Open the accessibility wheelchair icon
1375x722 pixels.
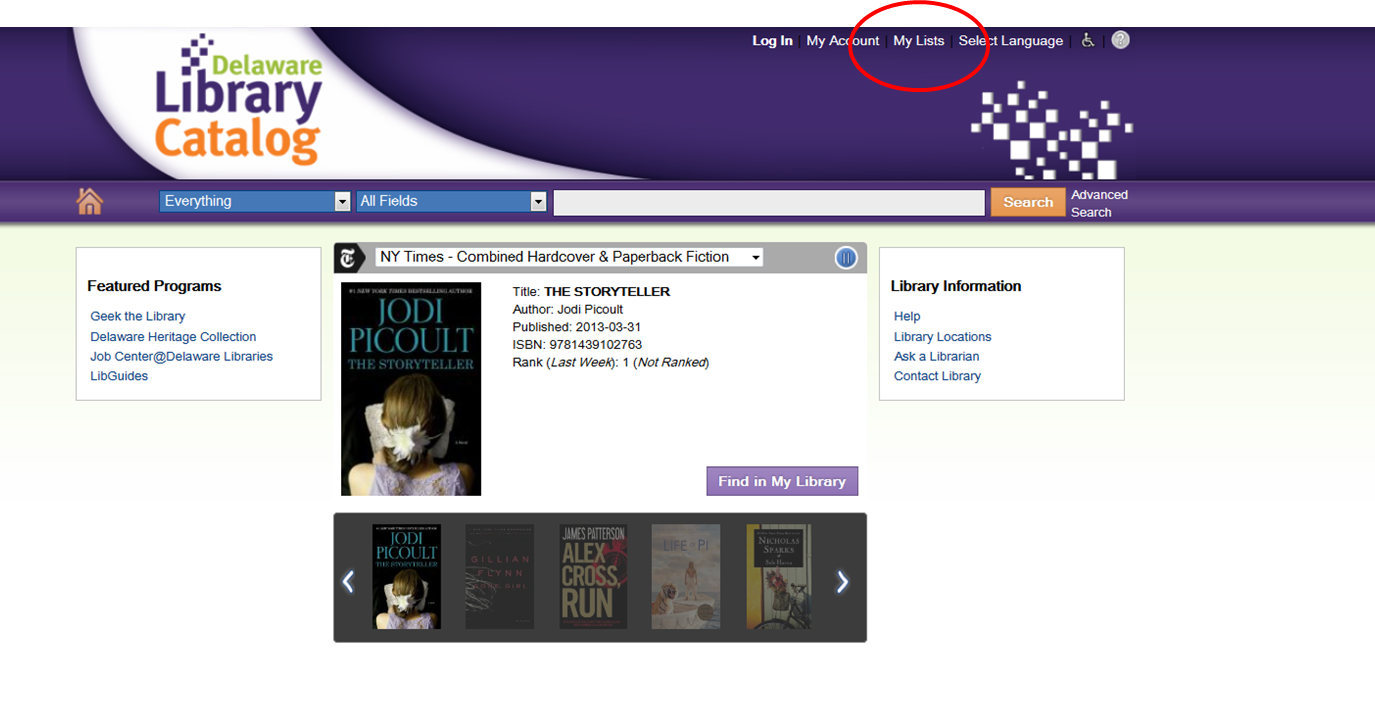[1087, 41]
